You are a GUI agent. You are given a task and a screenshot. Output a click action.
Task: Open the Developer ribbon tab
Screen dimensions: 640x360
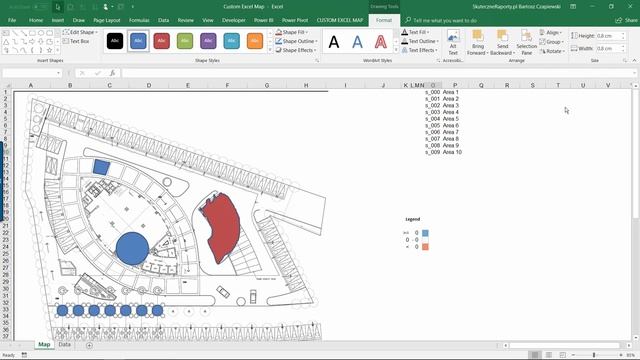pyautogui.click(x=234, y=20)
